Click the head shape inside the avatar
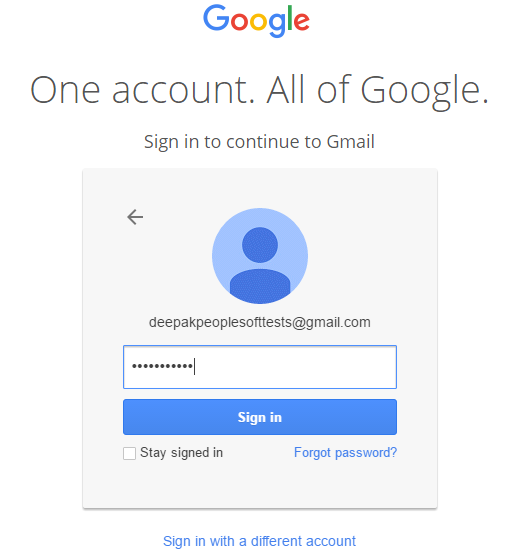 tap(260, 245)
